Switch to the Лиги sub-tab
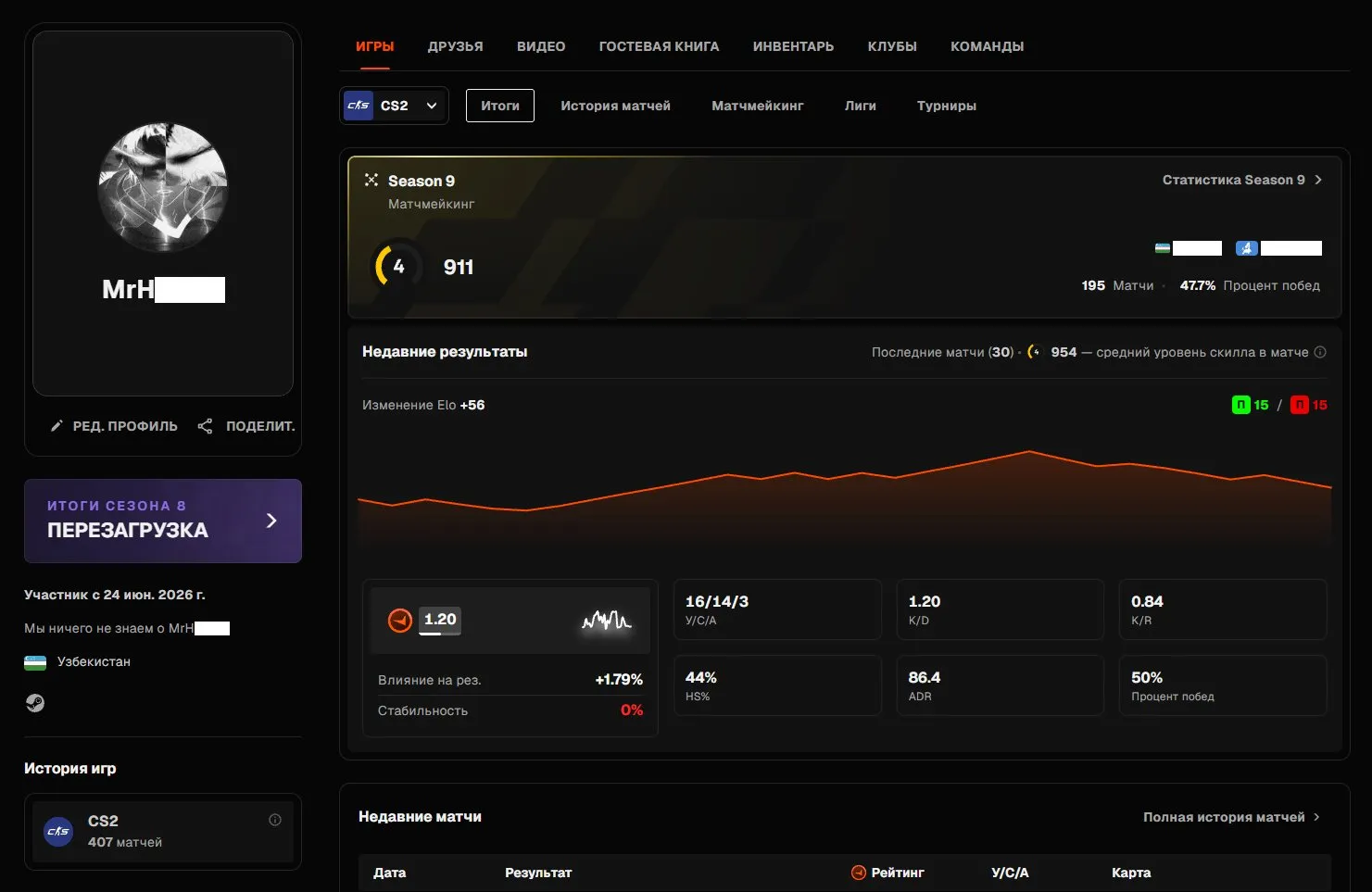Screen dimensions: 1372x892 pyautogui.click(x=861, y=106)
